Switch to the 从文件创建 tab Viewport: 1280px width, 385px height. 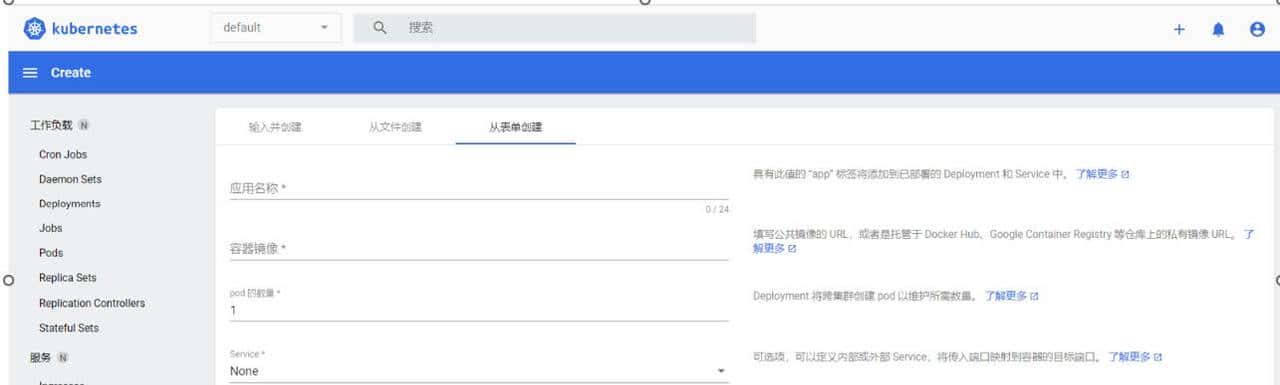pos(395,127)
